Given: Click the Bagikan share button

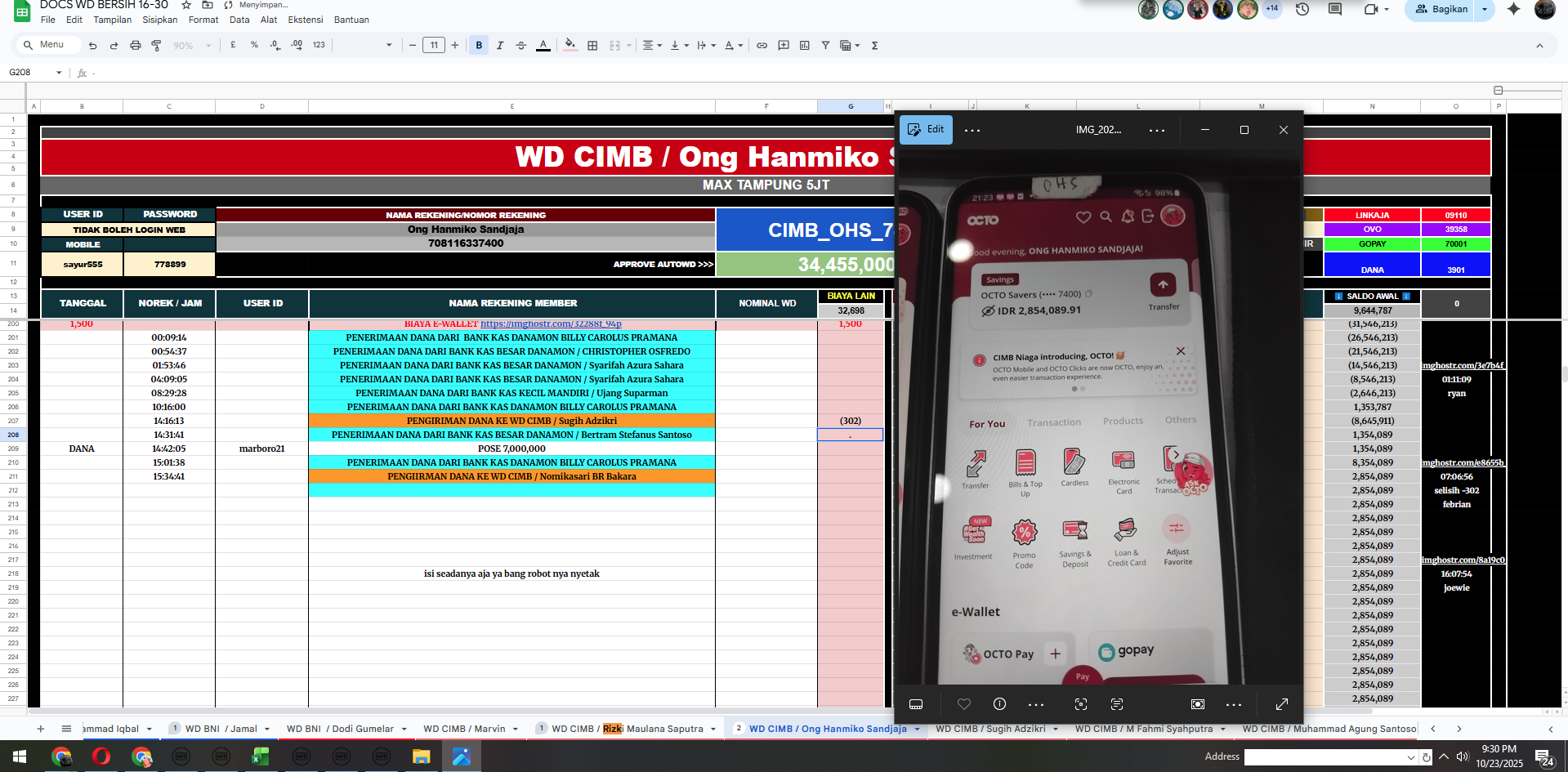Looking at the screenshot, I should [x=1441, y=9].
